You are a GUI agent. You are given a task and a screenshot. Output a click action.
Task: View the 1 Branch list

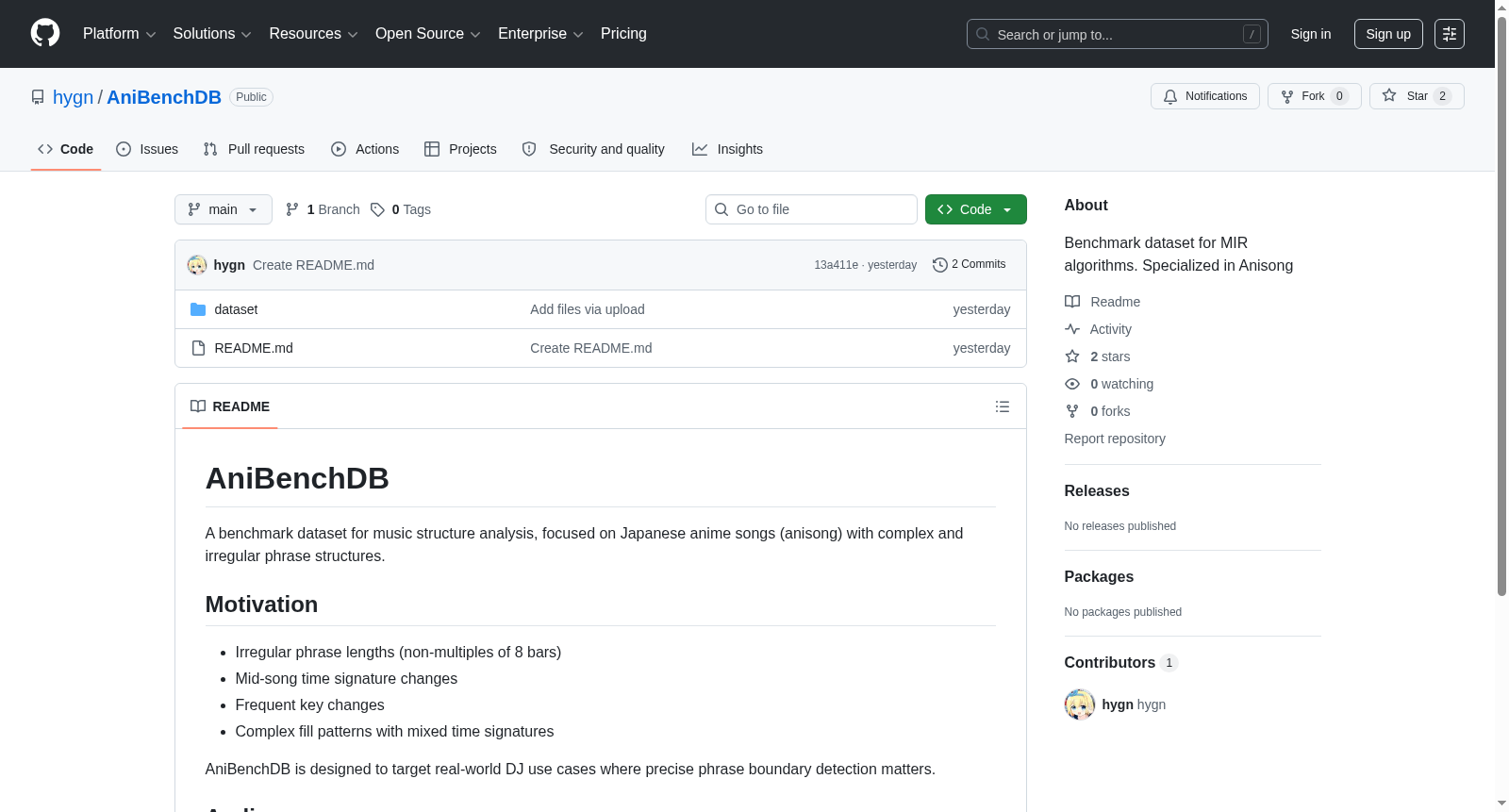coord(323,209)
